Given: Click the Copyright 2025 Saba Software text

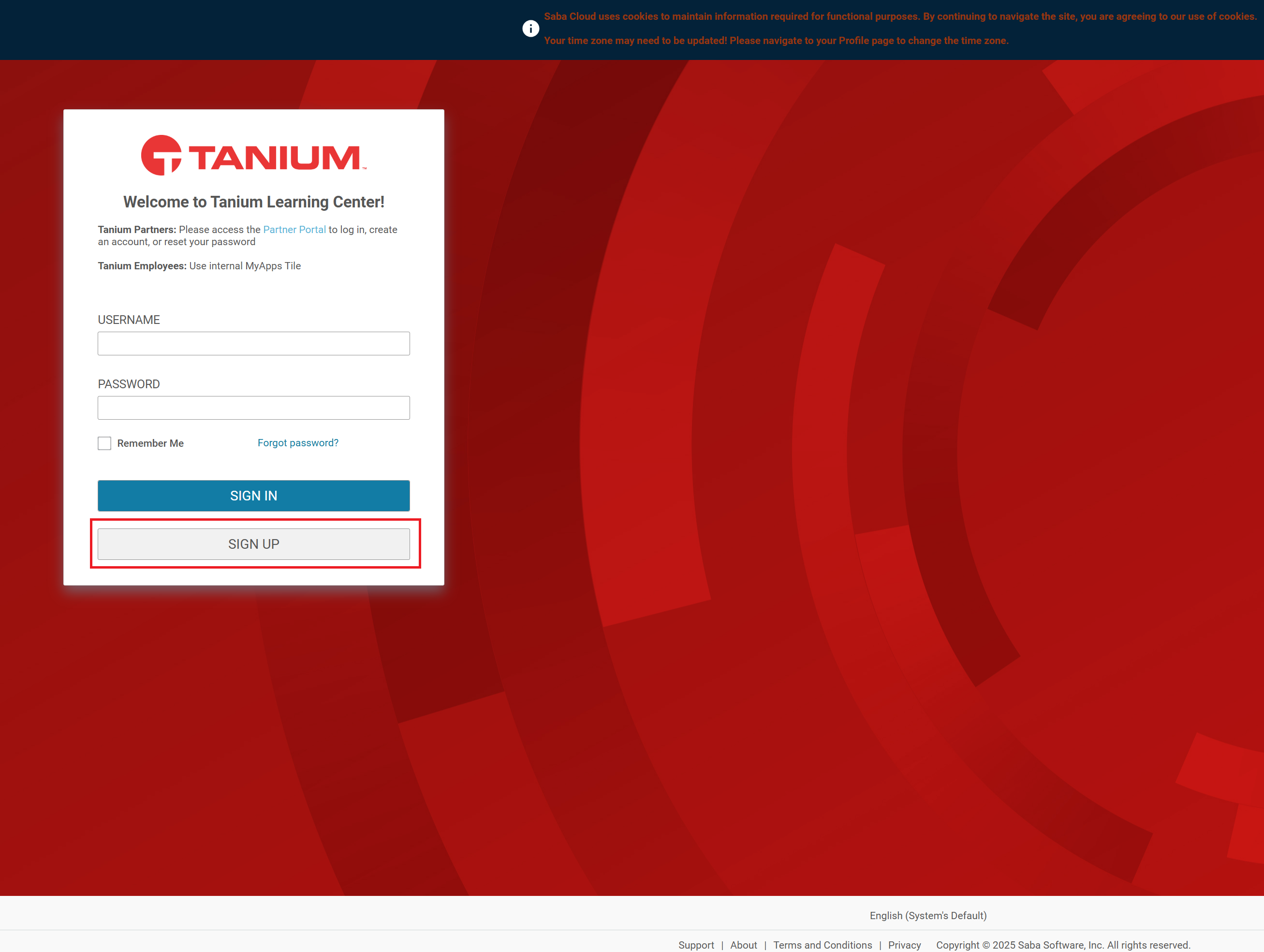Looking at the screenshot, I should coord(1063,945).
